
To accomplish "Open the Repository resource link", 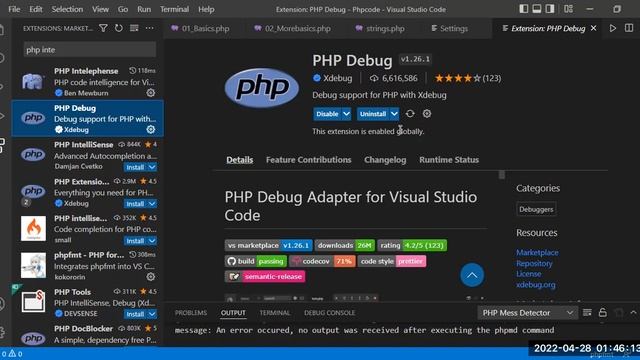I will [x=534, y=264].
